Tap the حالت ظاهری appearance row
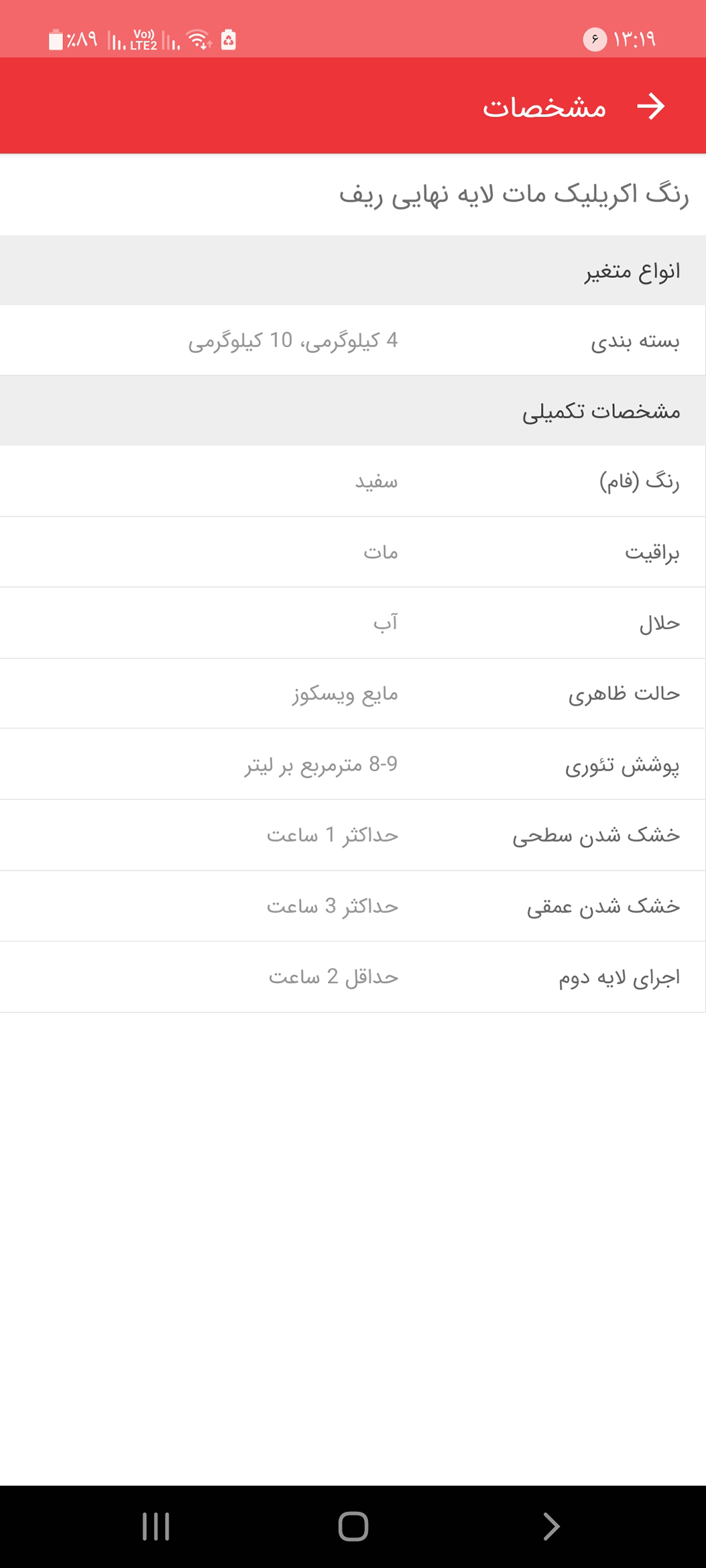Viewport: 706px width, 1568px height. pyautogui.click(x=353, y=694)
